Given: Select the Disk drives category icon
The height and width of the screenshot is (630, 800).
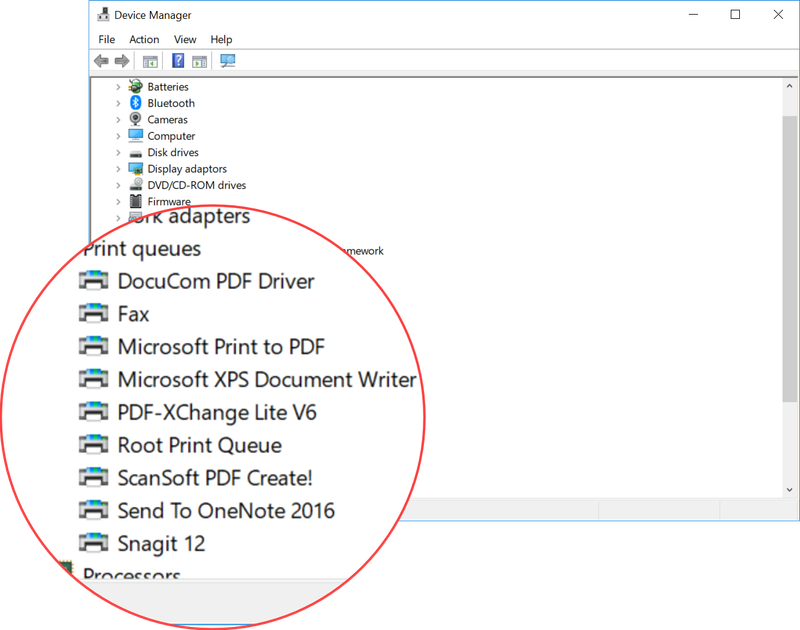Looking at the screenshot, I should pos(135,153).
